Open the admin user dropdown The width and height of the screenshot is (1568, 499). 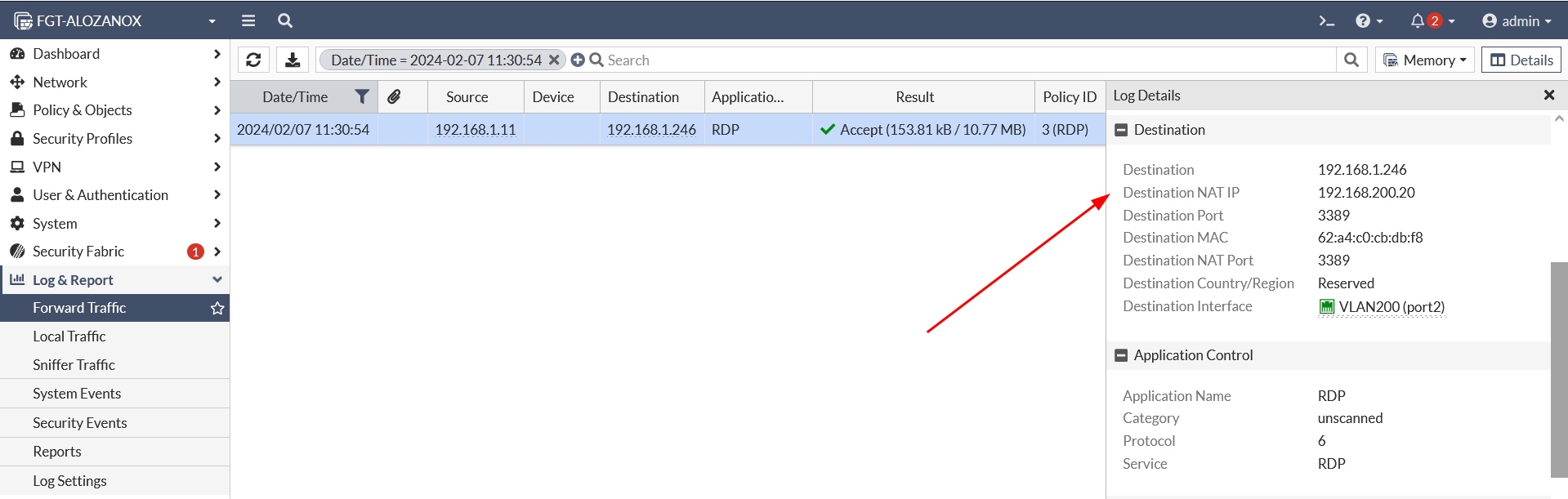pyautogui.click(x=1517, y=20)
